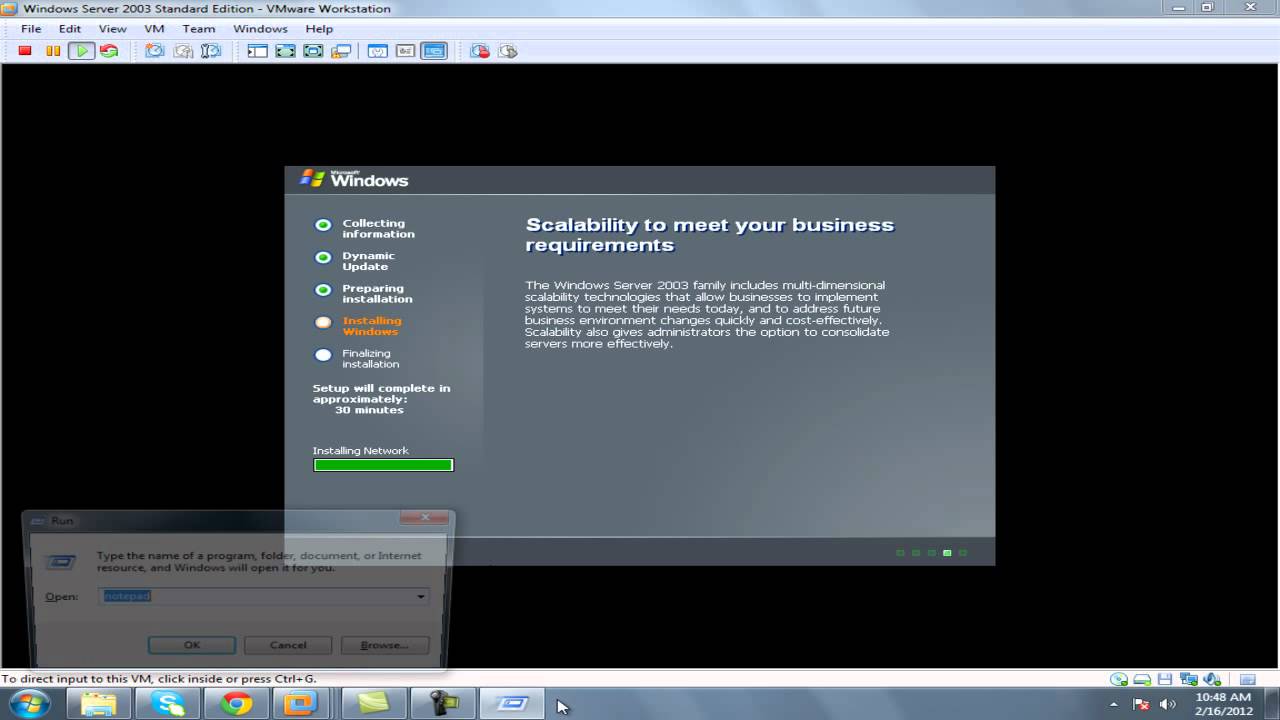
Task: Click the floppy drive status icon
Action: pyautogui.click(x=1166, y=679)
